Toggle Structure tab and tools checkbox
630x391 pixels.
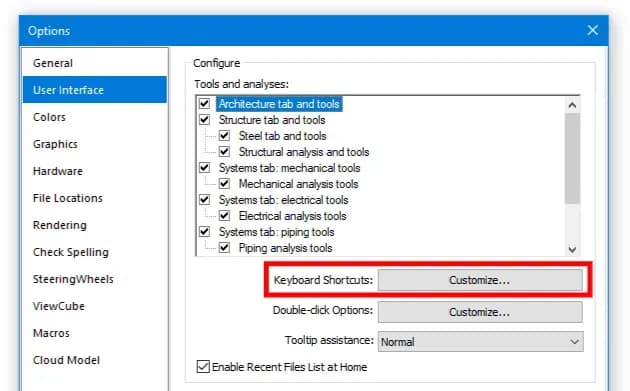click(205, 120)
